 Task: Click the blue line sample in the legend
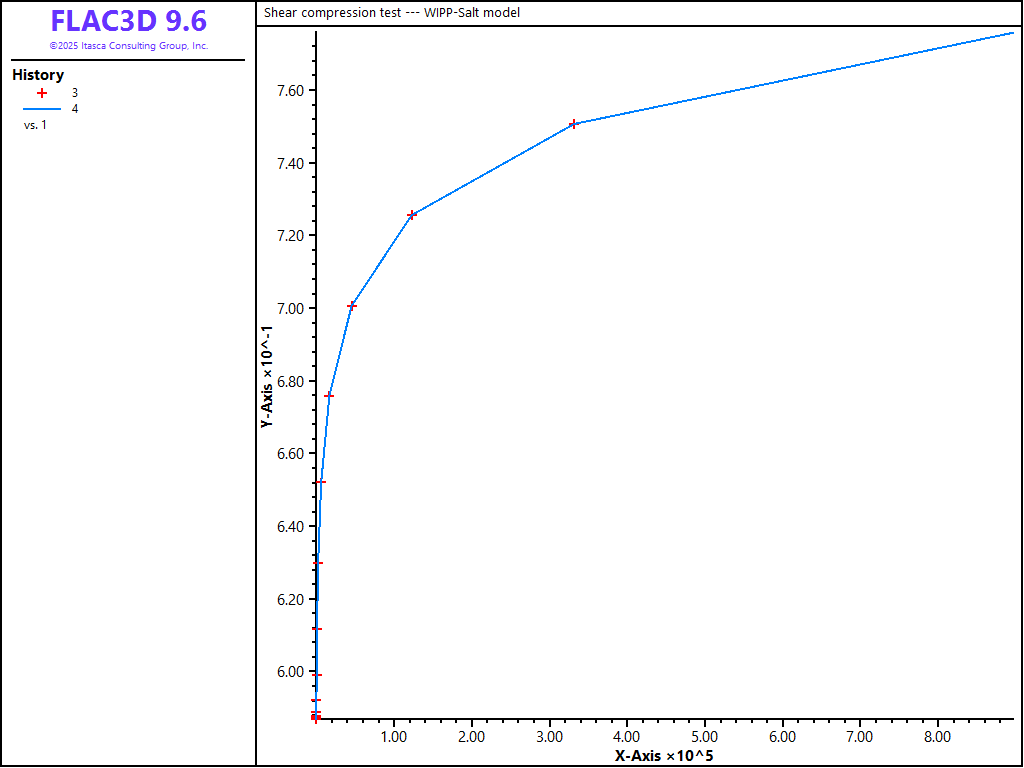click(42, 108)
